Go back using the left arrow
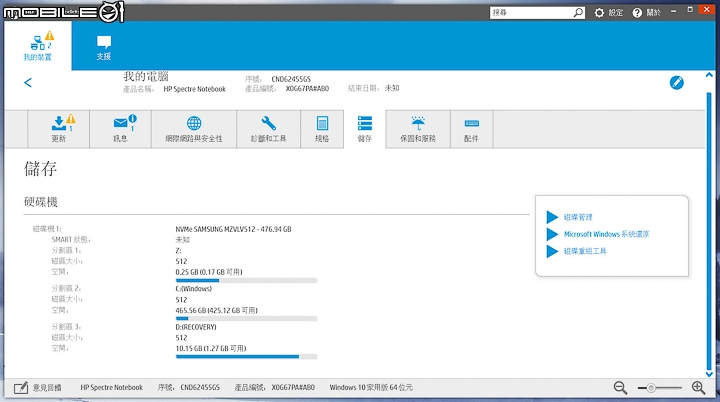The image size is (720, 402). pos(28,83)
